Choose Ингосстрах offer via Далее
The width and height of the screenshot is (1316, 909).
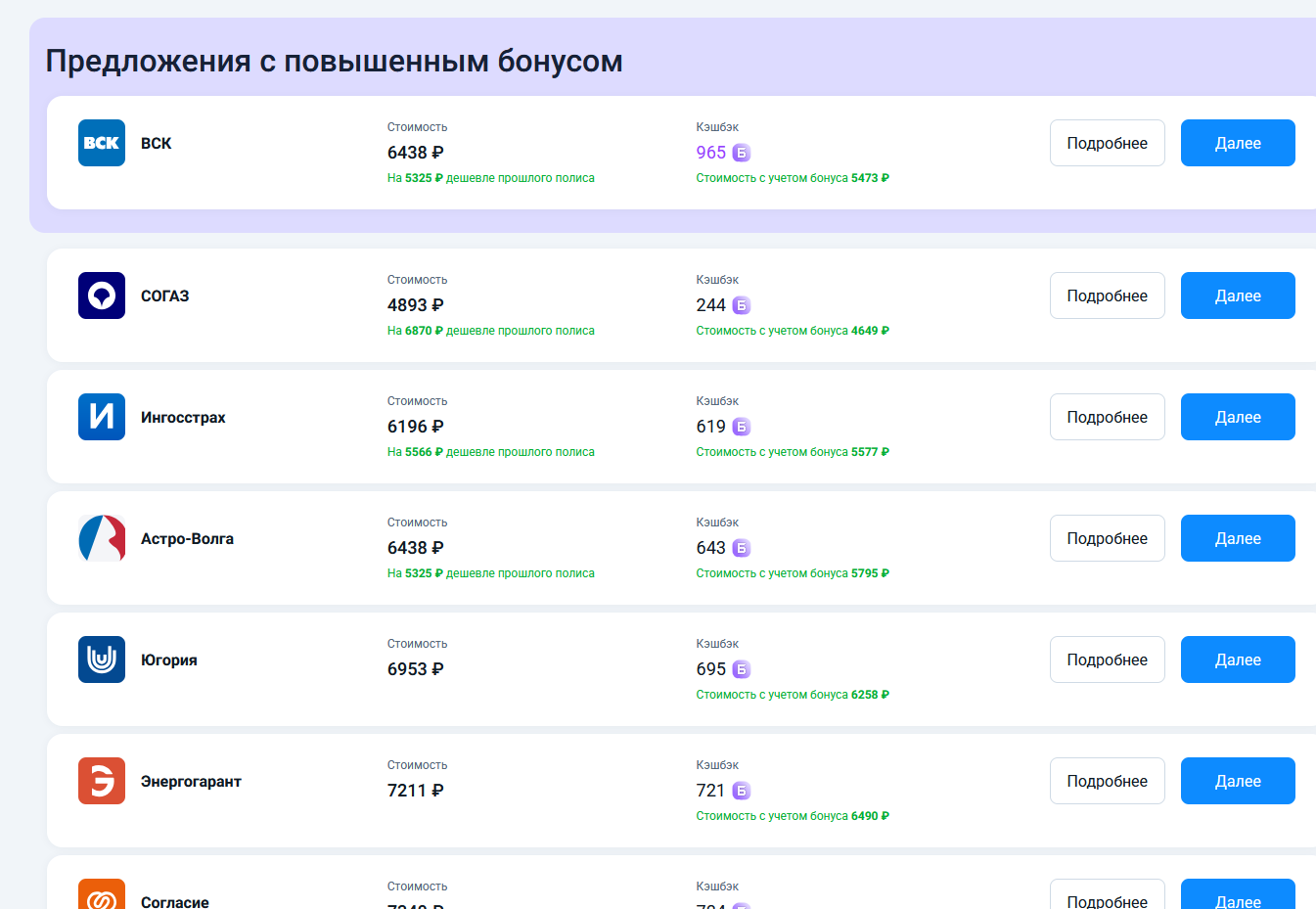click(1238, 417)
